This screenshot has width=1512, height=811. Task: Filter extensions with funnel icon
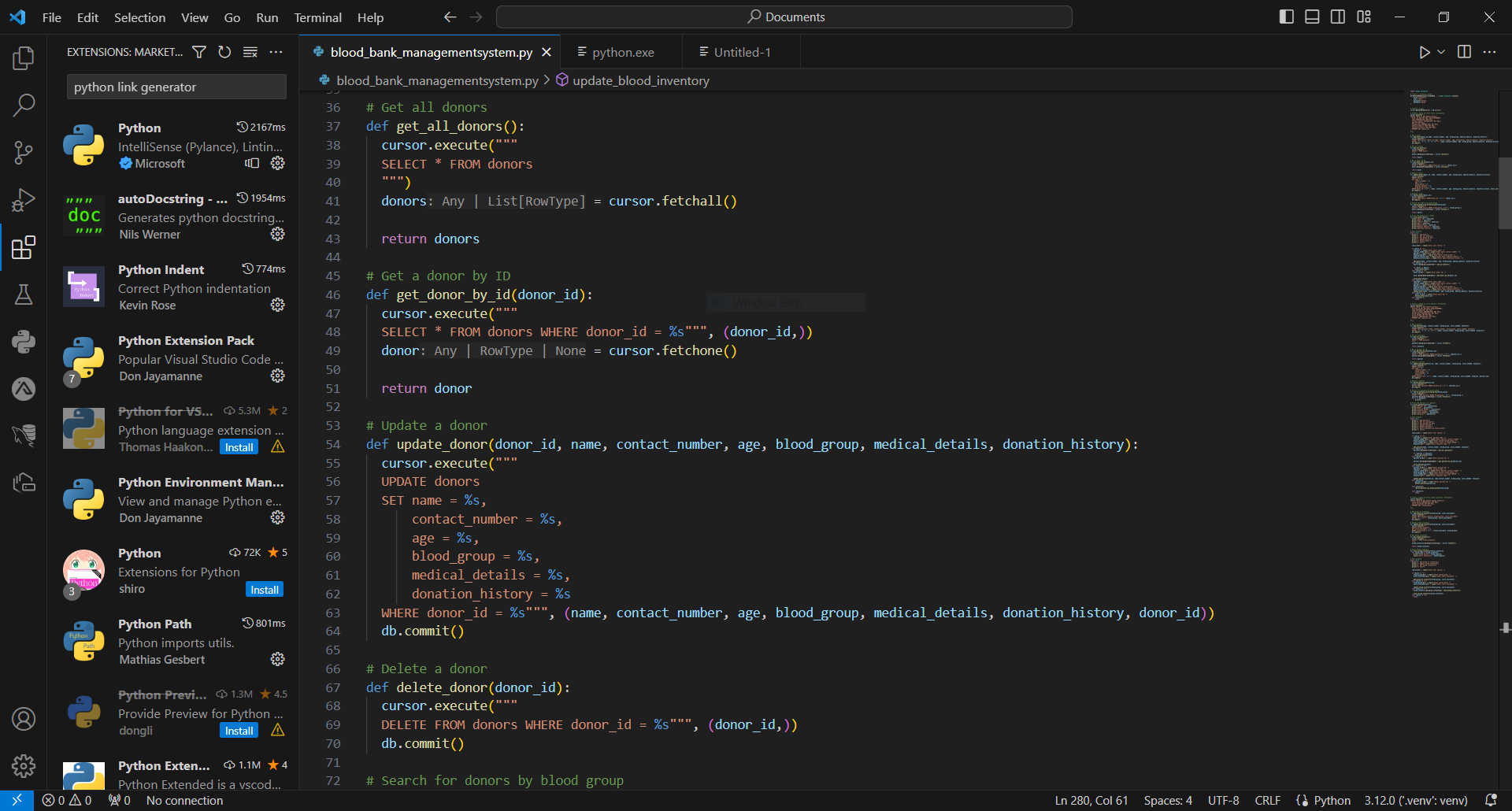199,52
